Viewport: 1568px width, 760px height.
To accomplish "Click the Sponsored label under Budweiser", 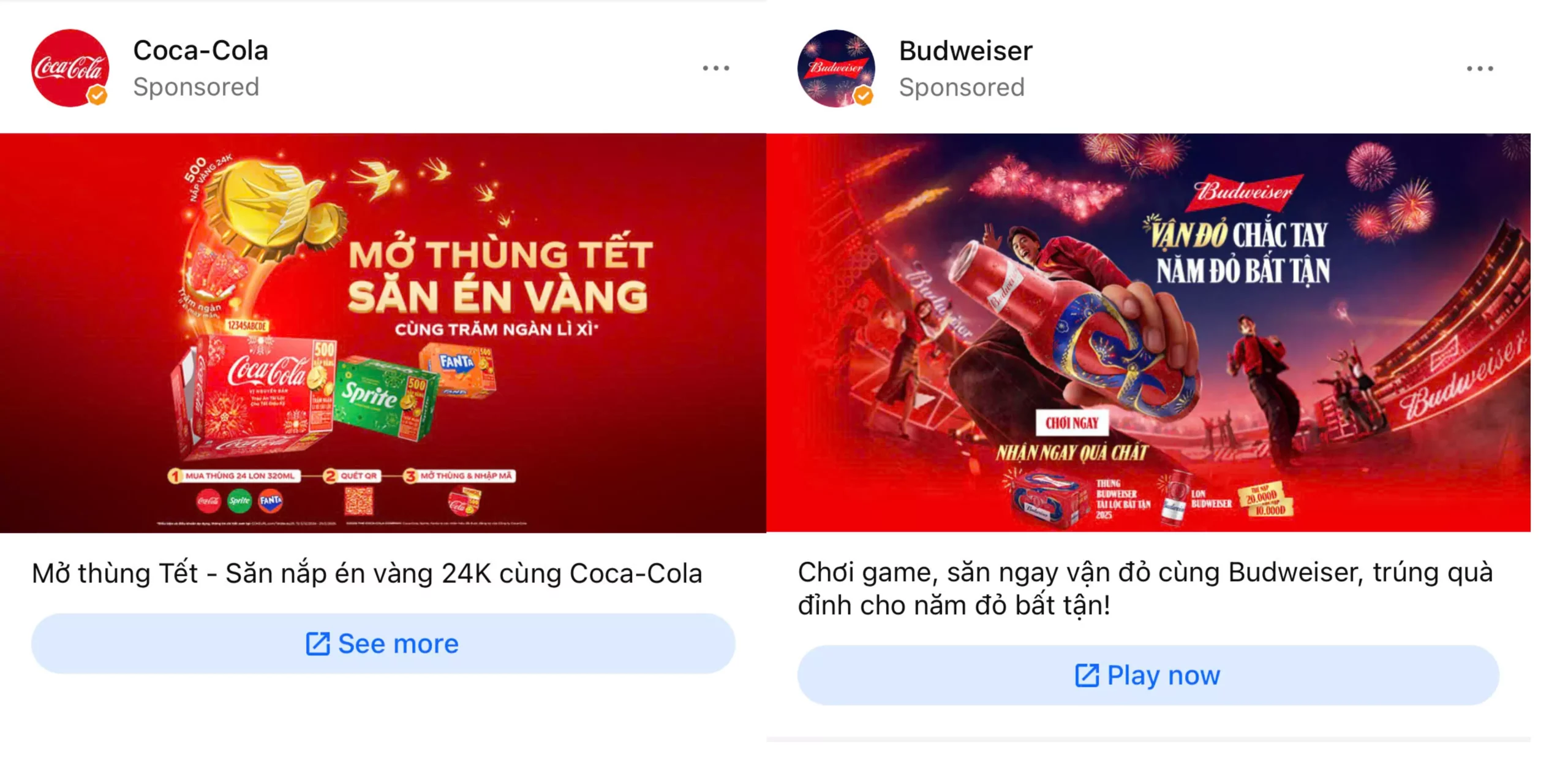I will [962, 88].
